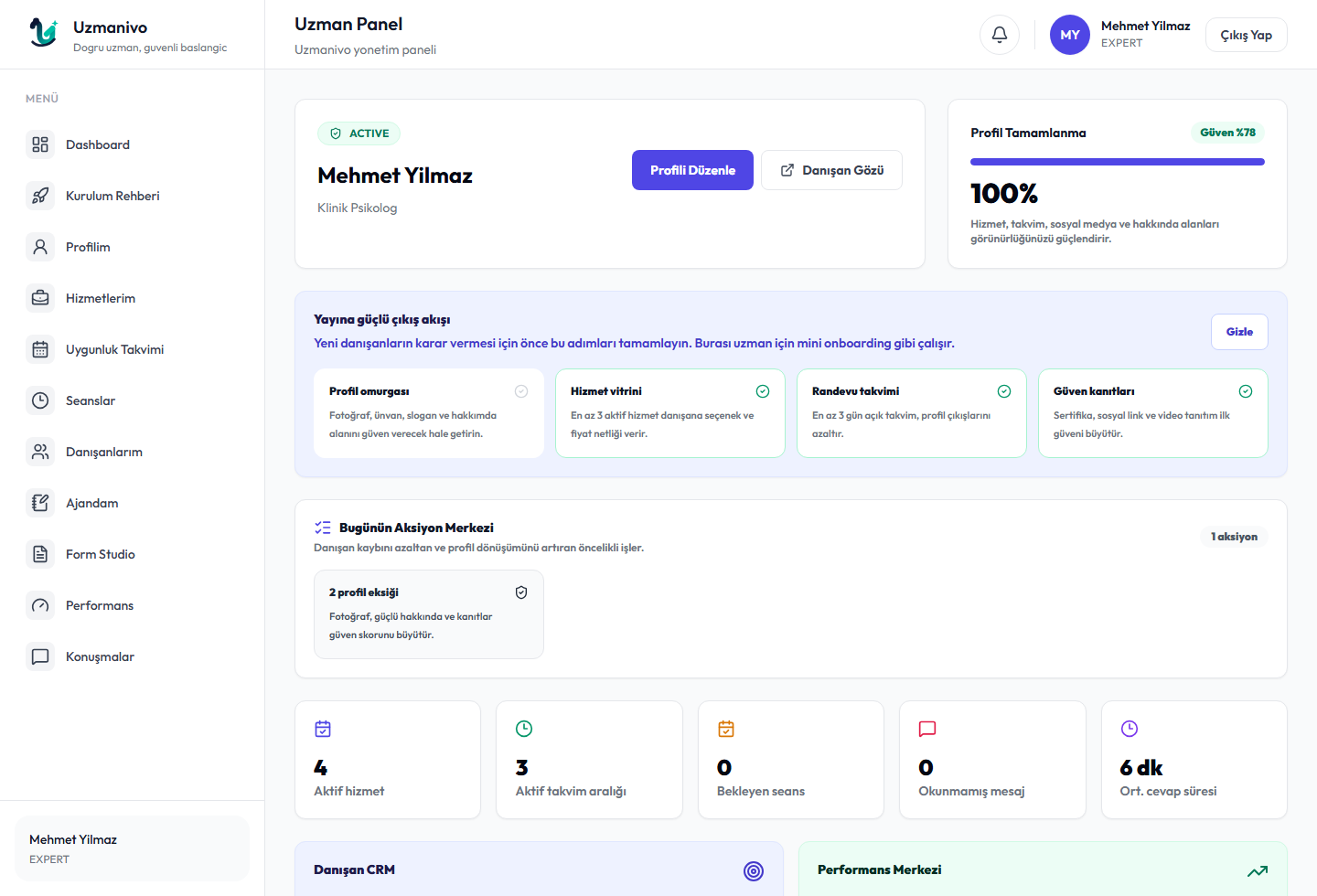Toggle the Randevu takvimi check circle
1317x896 pixels.
1004,391
